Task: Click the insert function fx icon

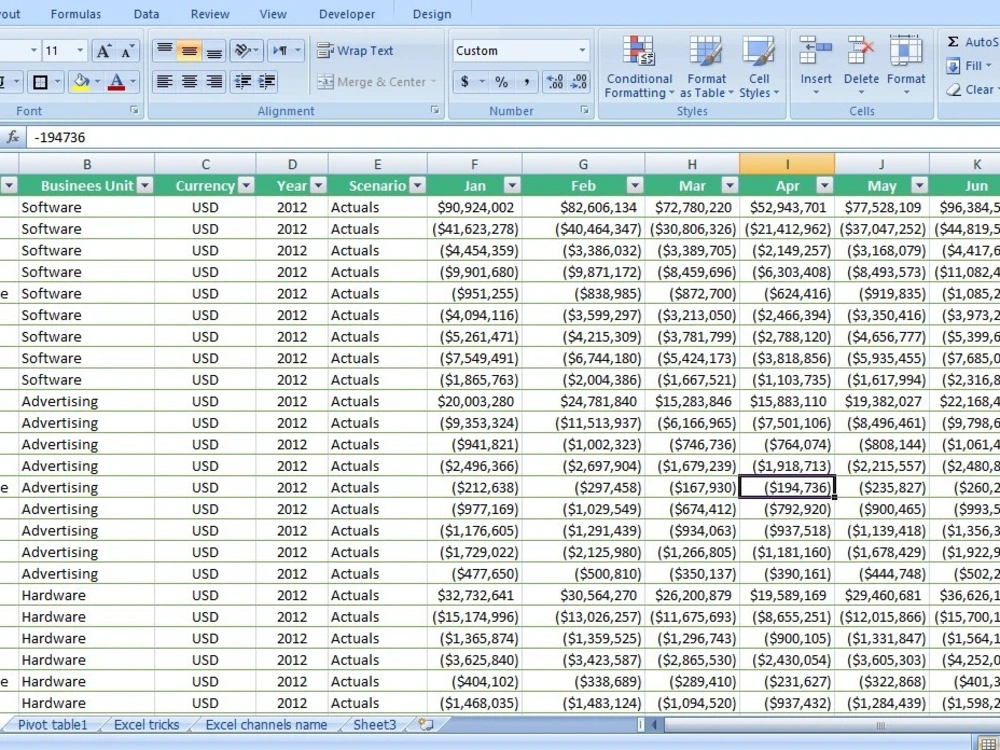Action: [x=12, y=137]
